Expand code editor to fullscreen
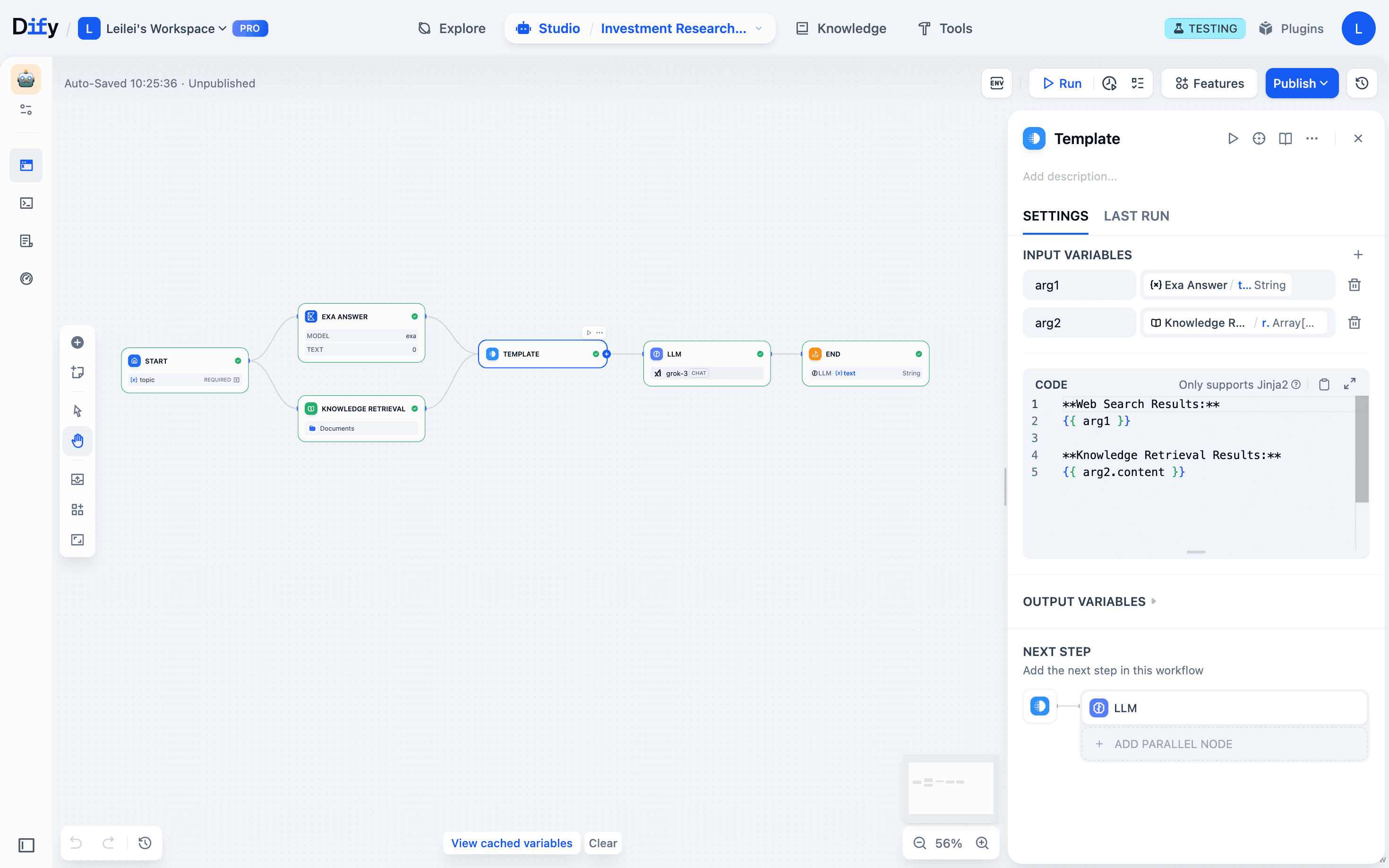This screenshot has width=1389, height=868. [1350, 384]
